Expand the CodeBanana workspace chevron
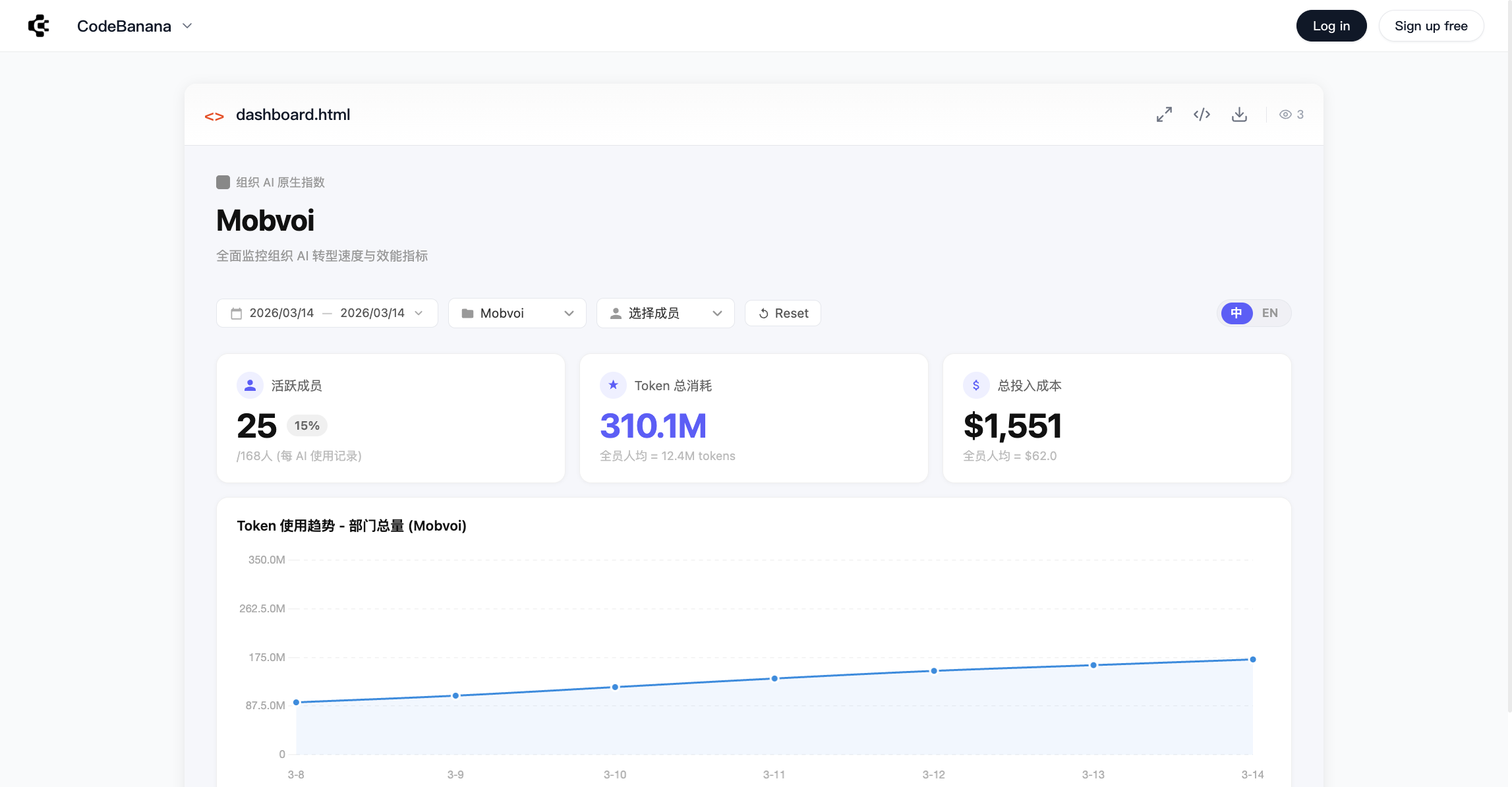The image size is (1512, 787). point(187,26)
